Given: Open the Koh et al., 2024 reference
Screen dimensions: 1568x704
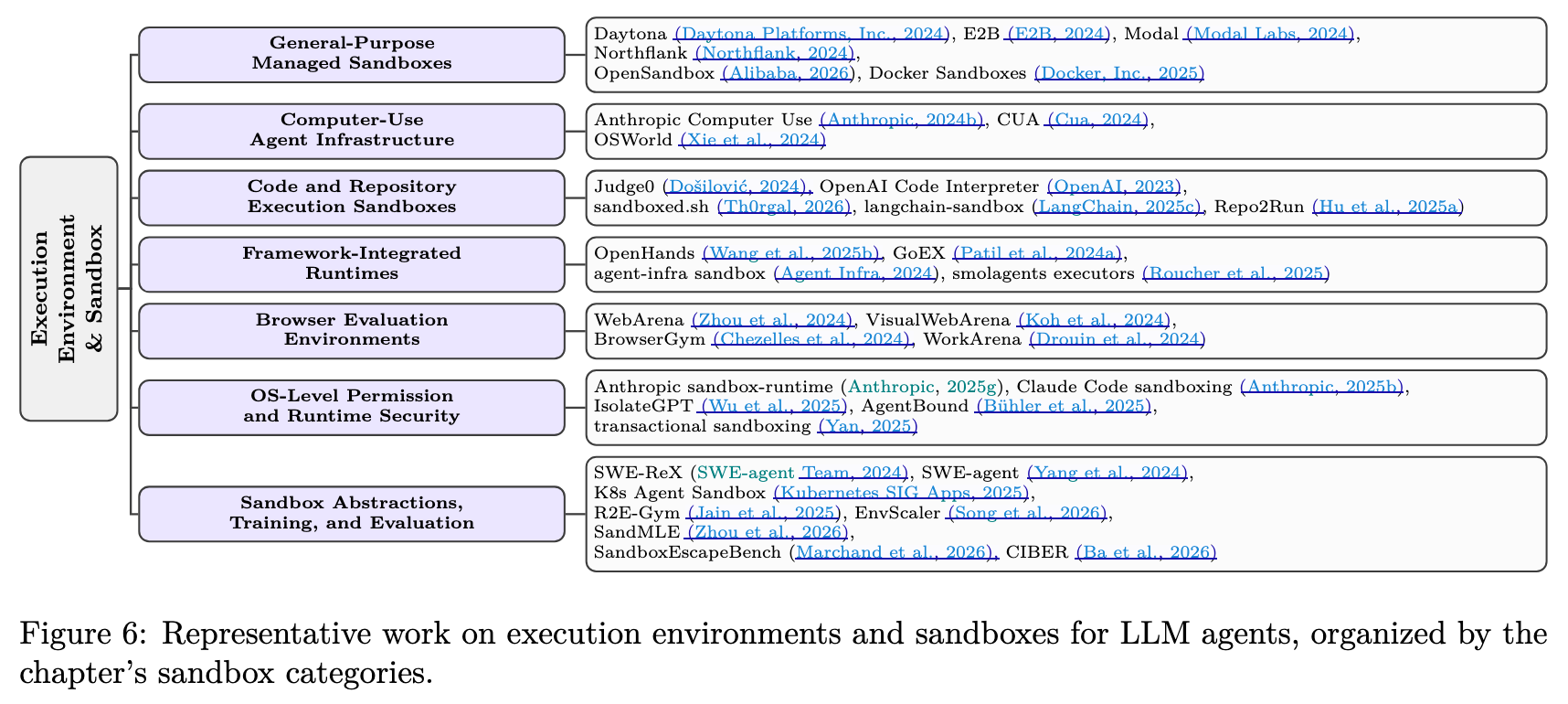Looking at the screenshot, I should (1095, 320).
